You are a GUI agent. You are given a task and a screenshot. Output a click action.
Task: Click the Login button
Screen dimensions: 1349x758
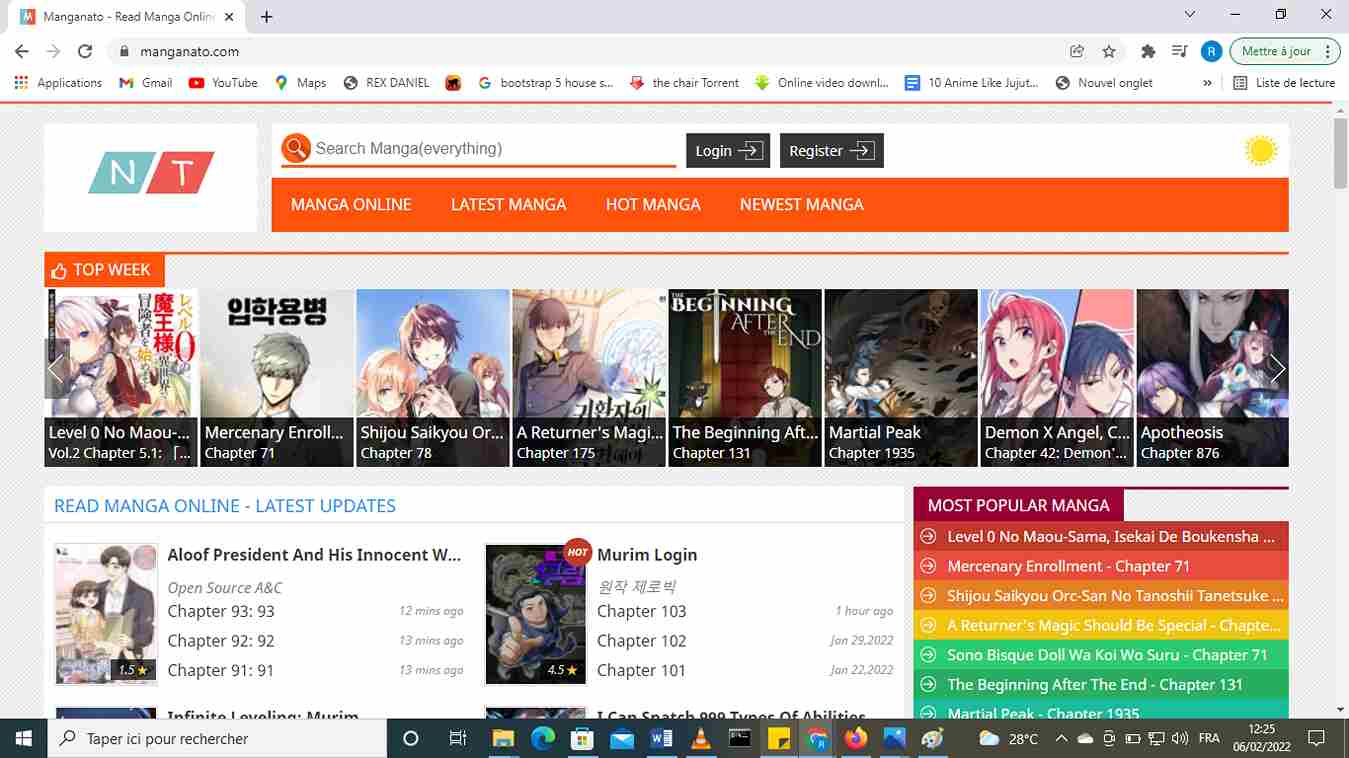coord(728,150)
